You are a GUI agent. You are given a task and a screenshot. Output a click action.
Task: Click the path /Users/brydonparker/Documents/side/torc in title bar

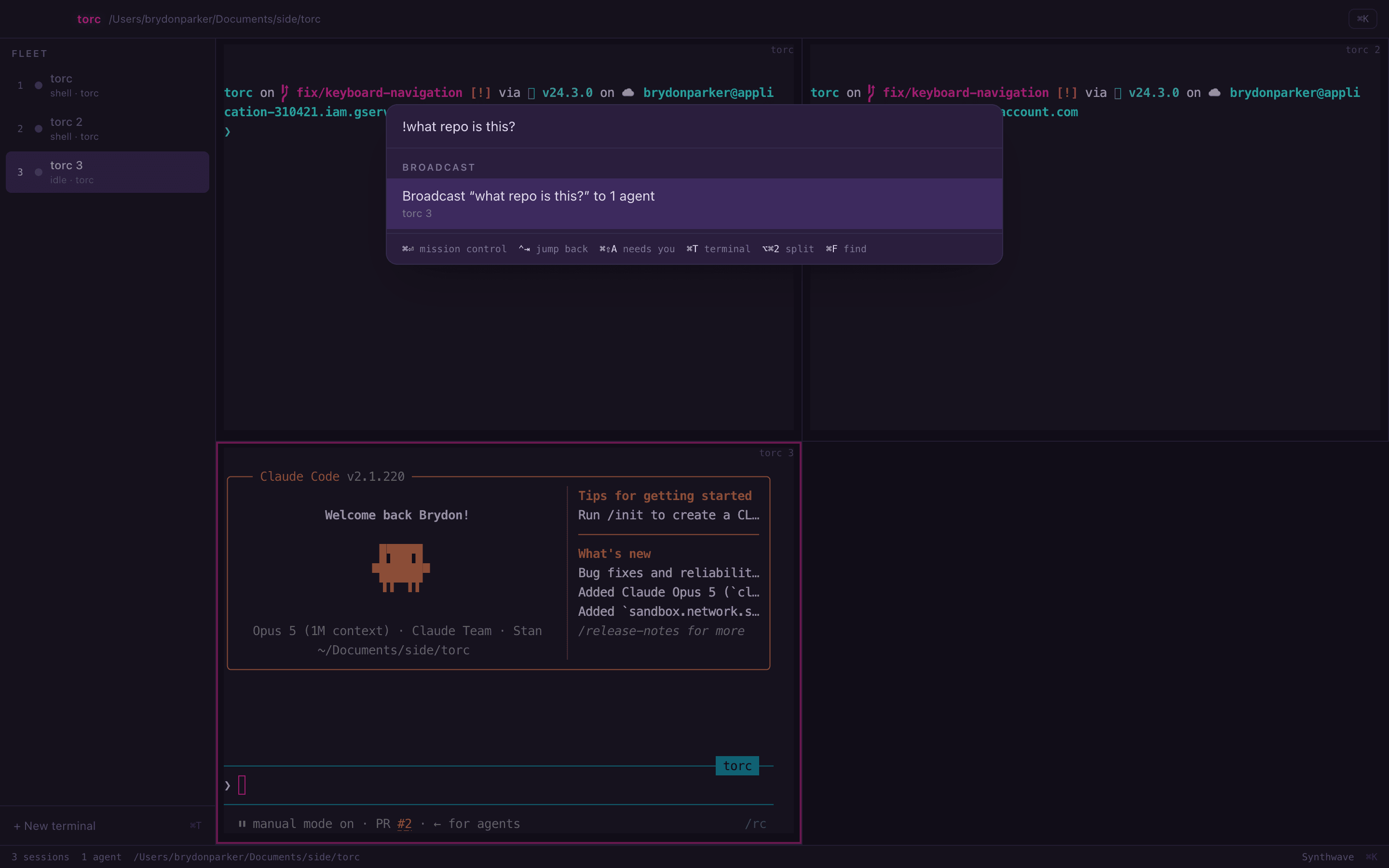pos(215,19)
